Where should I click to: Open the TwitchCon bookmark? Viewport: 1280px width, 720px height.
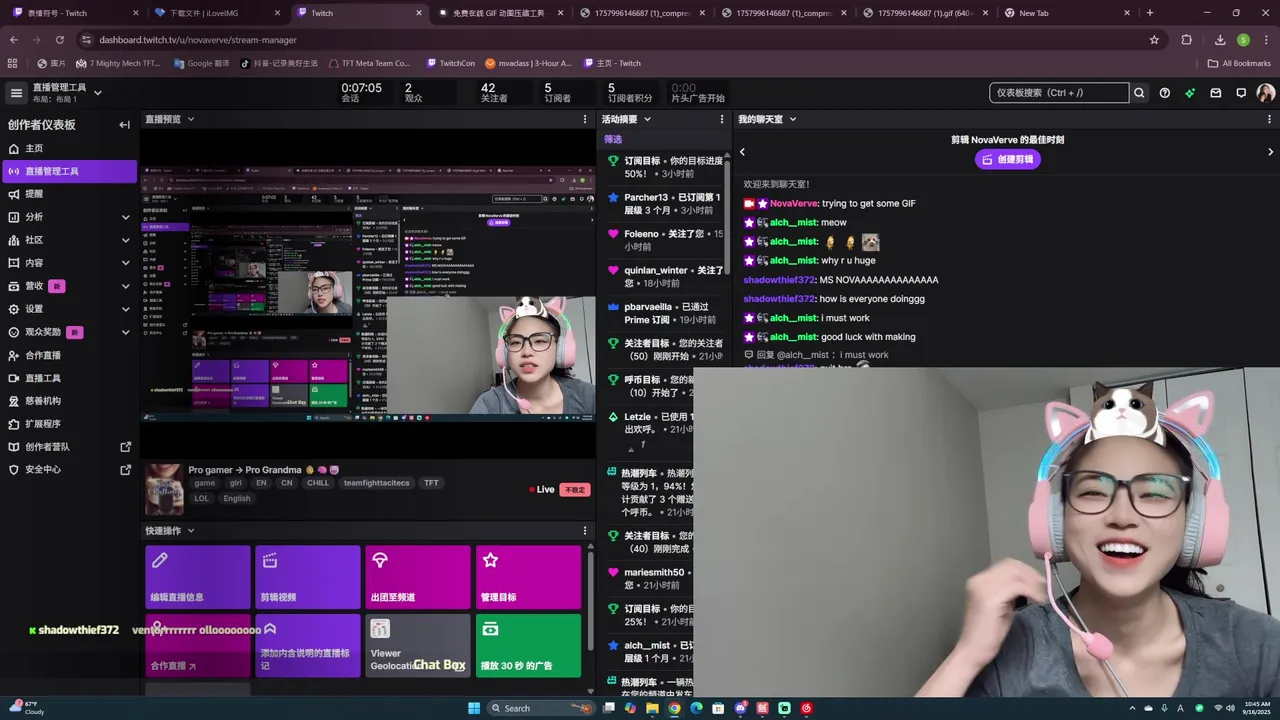pyautogui.click(x=449, y=63)
